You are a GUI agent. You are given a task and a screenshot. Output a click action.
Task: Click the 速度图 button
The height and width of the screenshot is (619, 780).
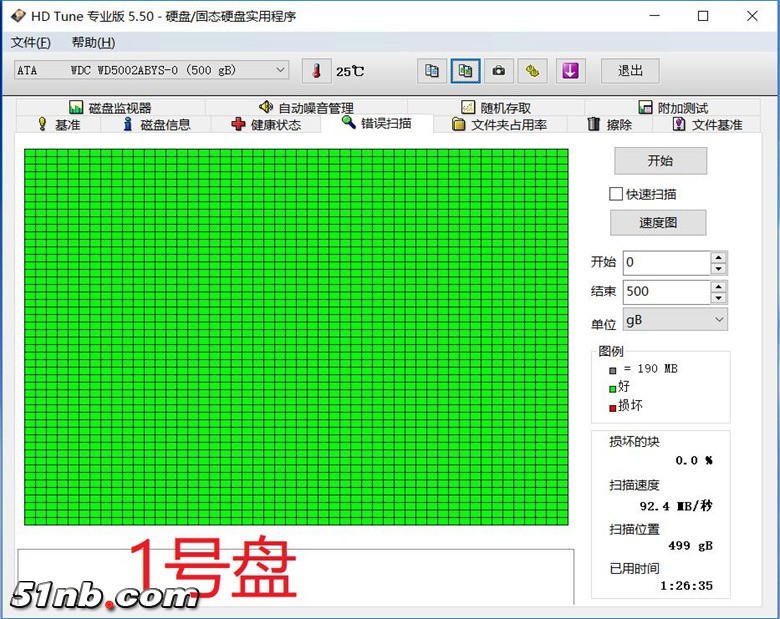click(658, 223)
